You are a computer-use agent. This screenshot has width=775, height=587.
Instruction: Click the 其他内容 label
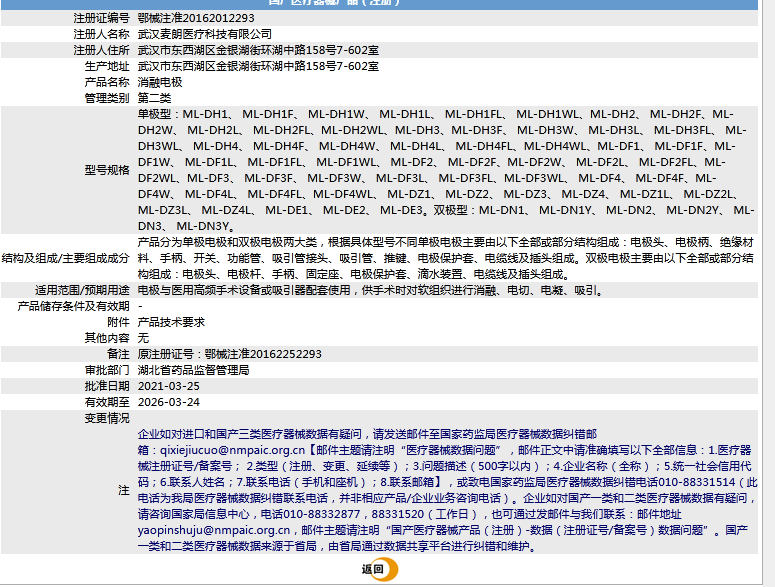pos(107,338)
